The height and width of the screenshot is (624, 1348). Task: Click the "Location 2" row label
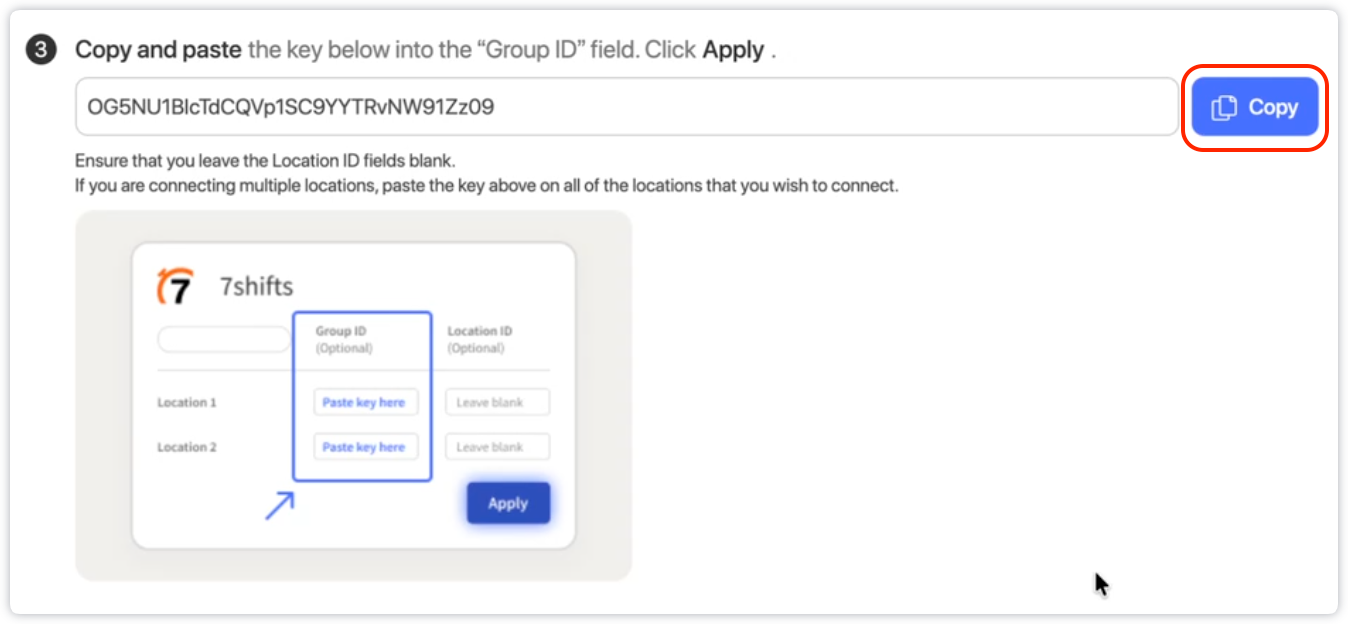tap(187, 447)
